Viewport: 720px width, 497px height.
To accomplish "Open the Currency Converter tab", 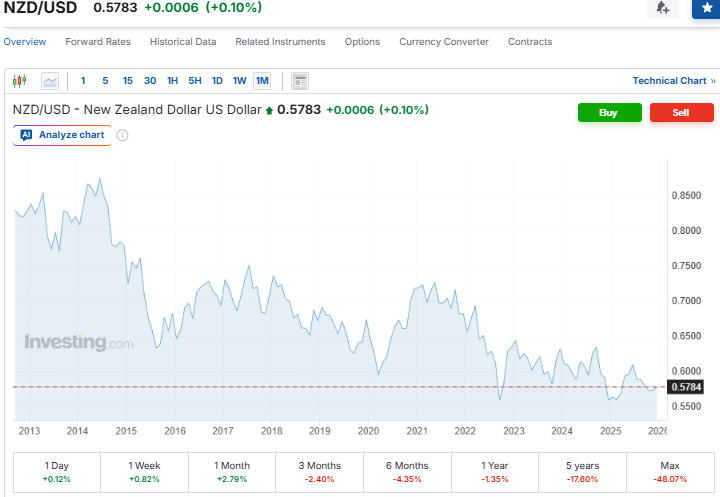I will [x=444, y=42].
